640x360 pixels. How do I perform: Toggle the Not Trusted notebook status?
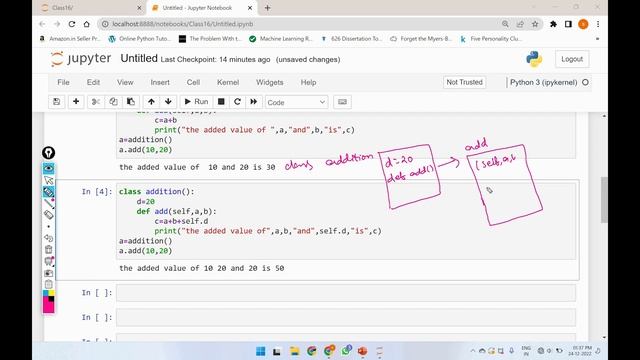464,82
